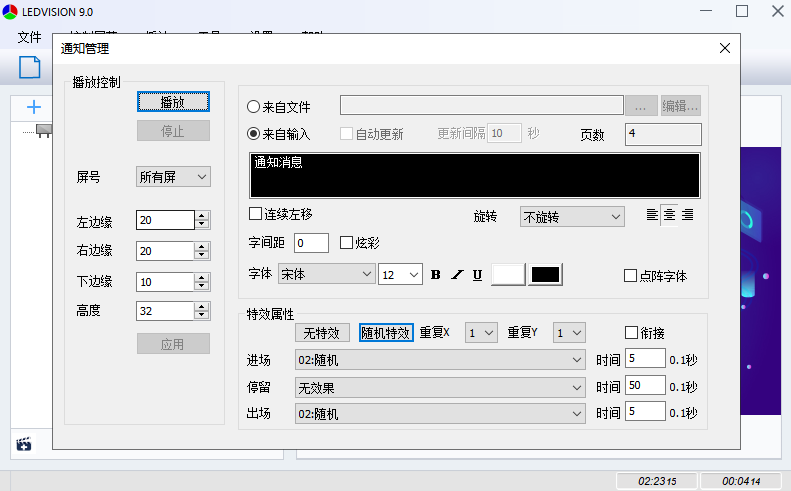791x491 pixels.
Task: Open the 屏号 dropdown showing 所有屏
Action: [173, 177]
